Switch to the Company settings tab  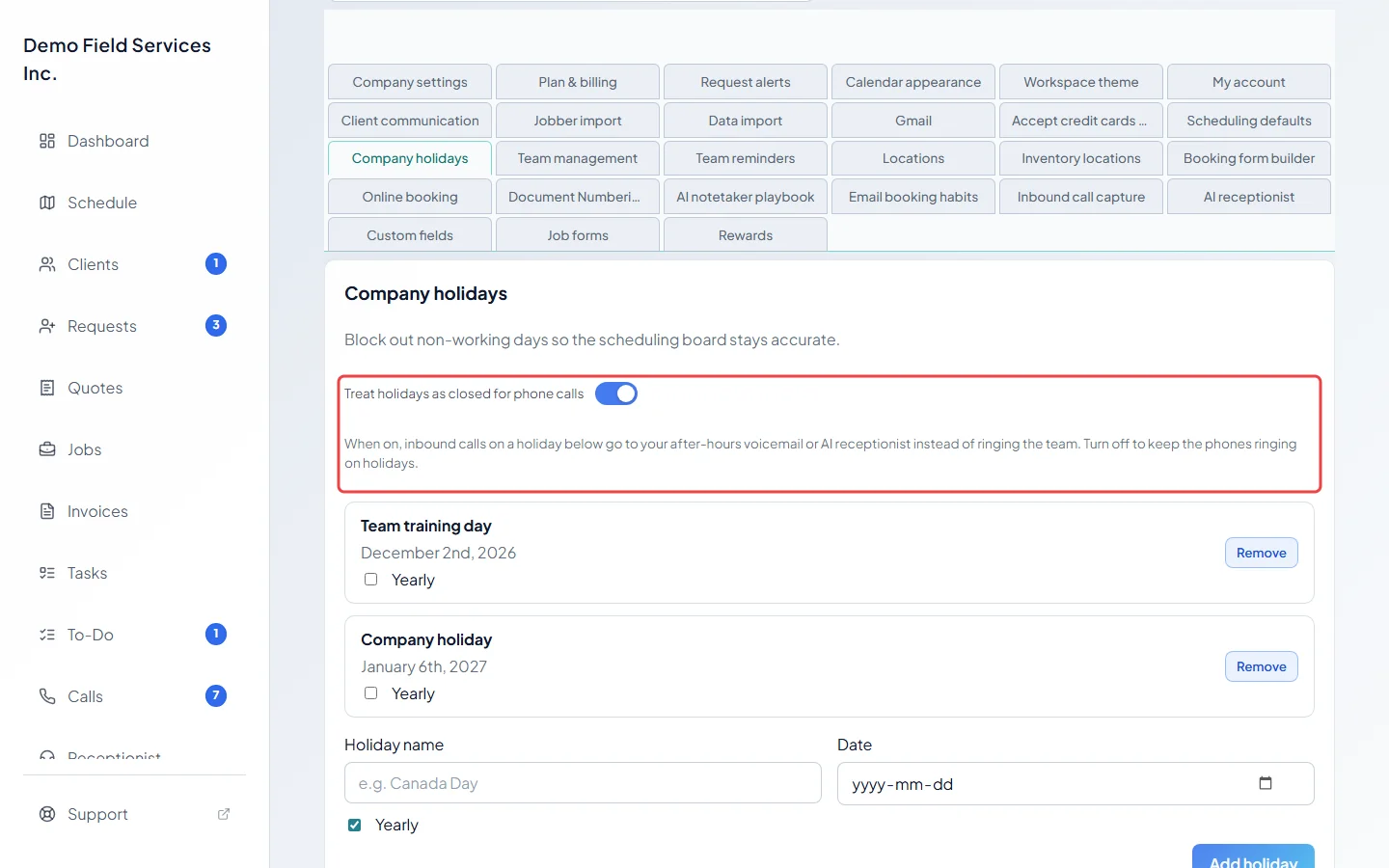(x=410, y=82)
